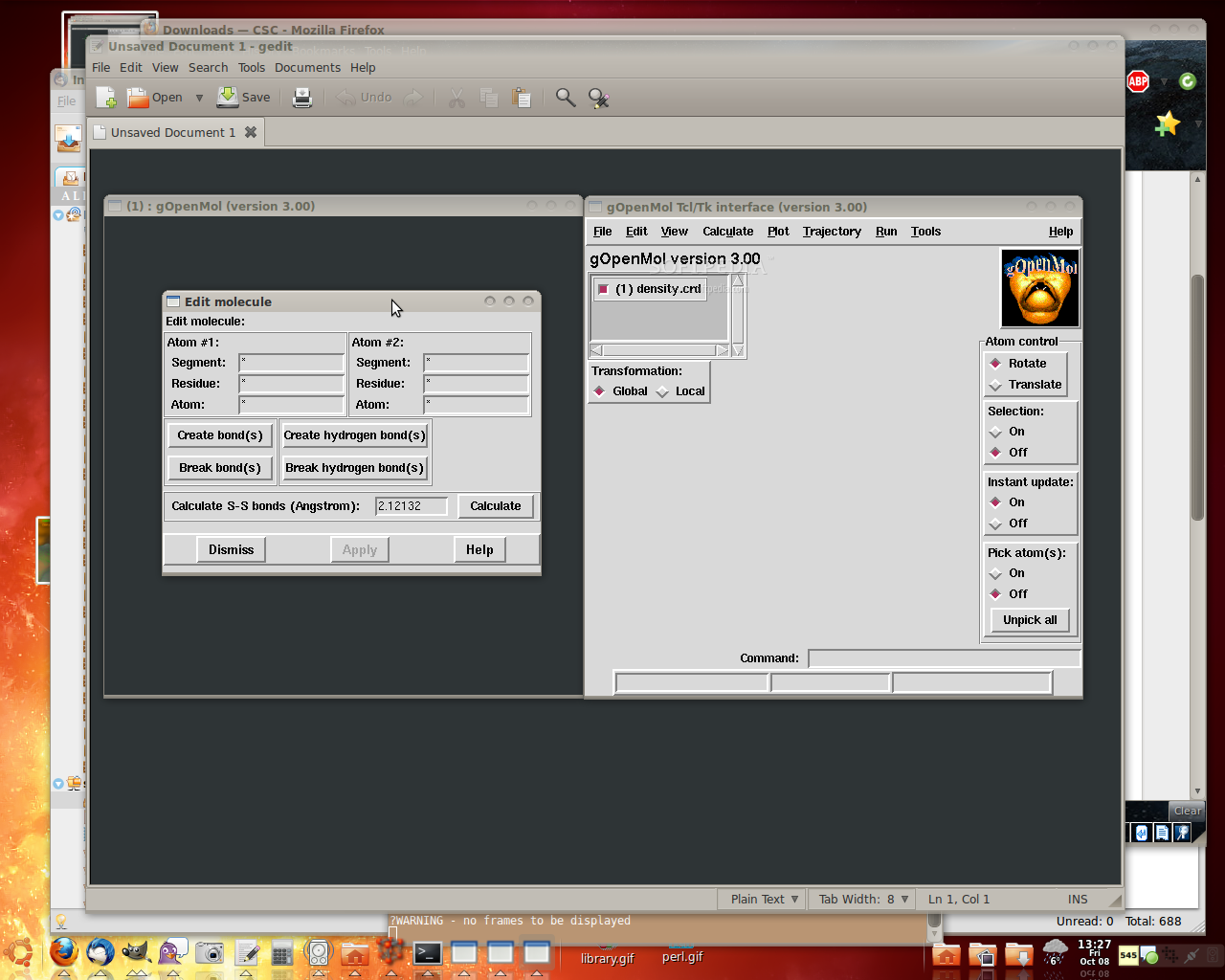Select Translate in Atom control
This screenshot has height=980, width=1225.
pos(1026,385)
